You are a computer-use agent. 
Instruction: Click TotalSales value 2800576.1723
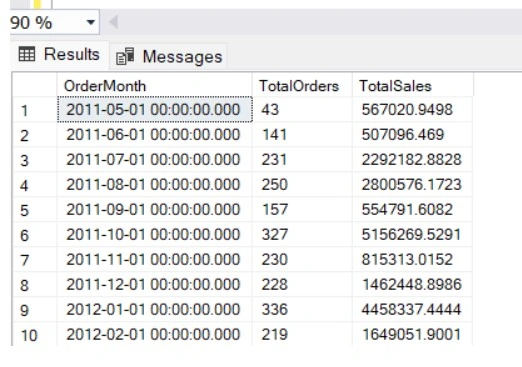[412, 185]
